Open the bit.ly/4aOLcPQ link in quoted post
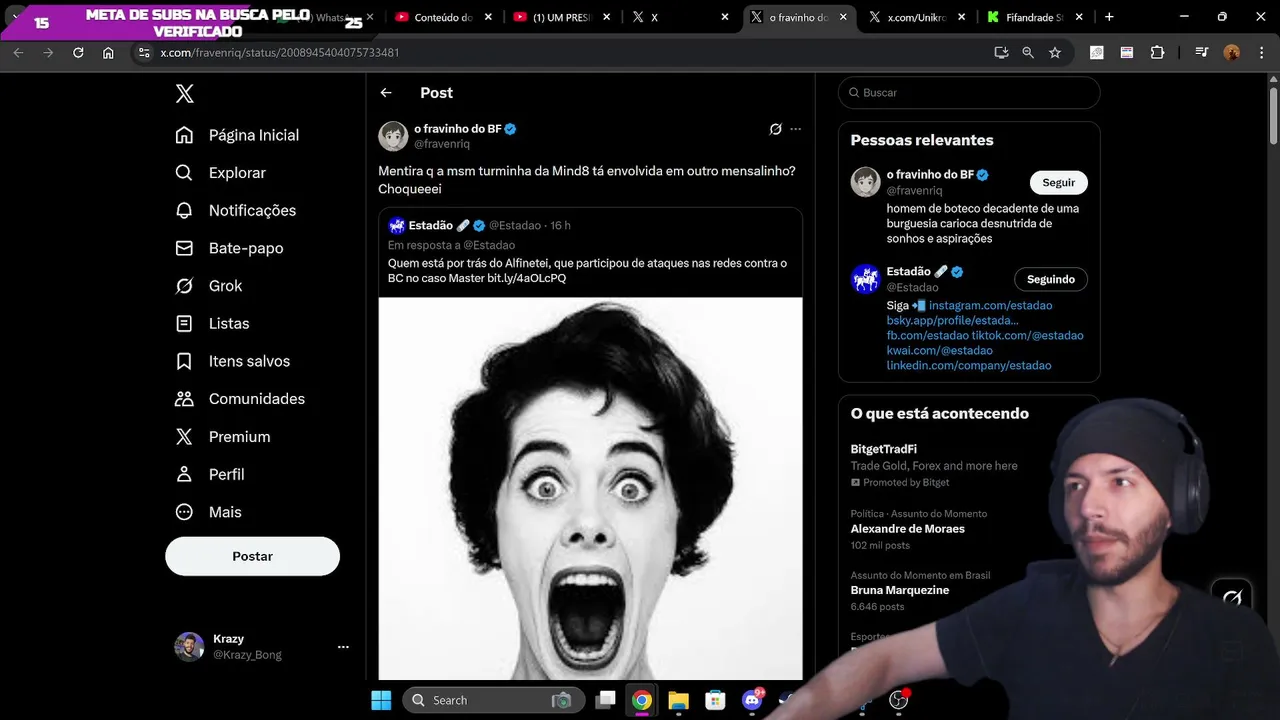 pyautogui.click(x=526, y=278)
